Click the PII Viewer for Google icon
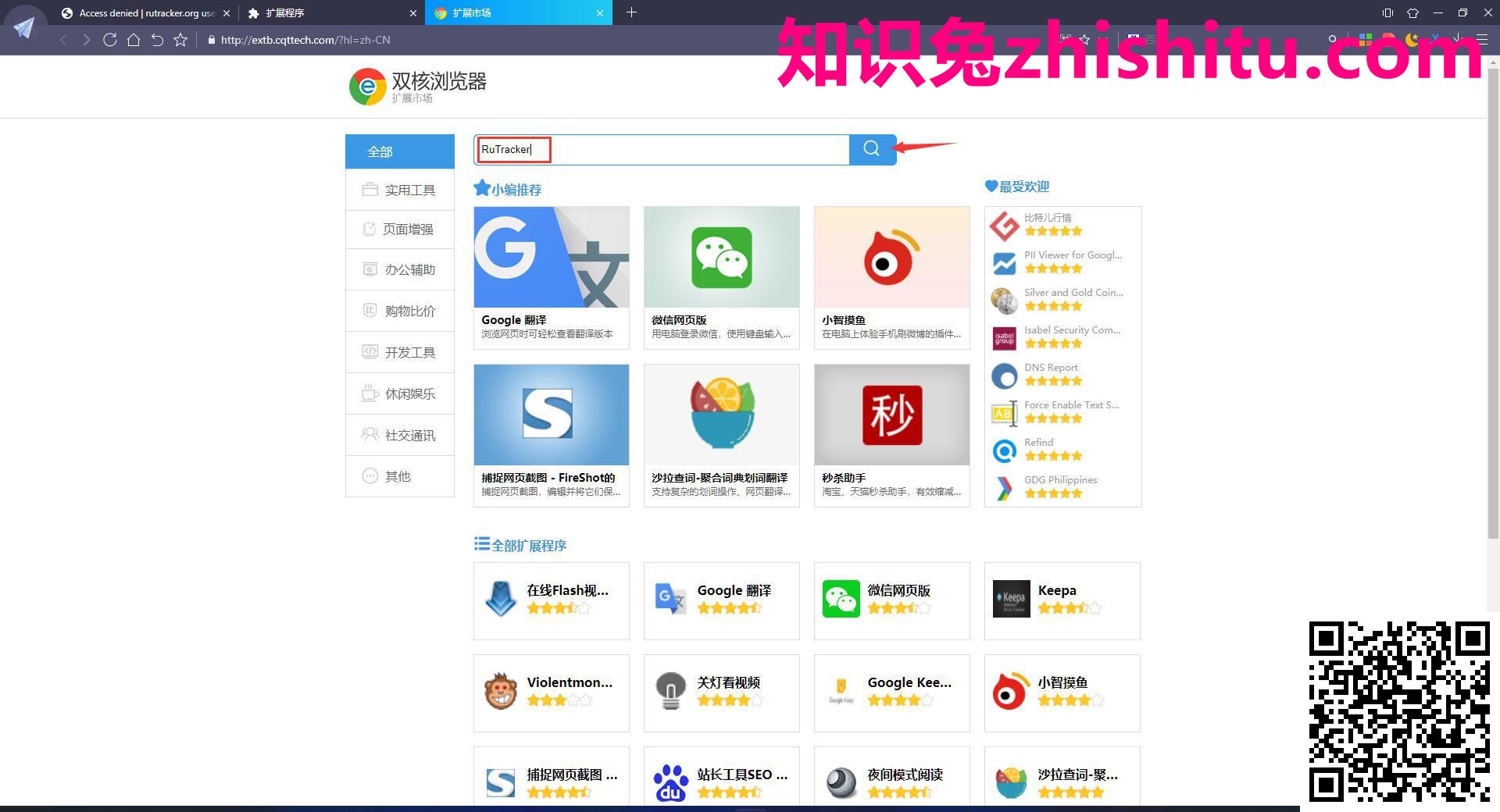This screenshot has width=1500, height=812. pyautogui.click(x=1004, y=263)
